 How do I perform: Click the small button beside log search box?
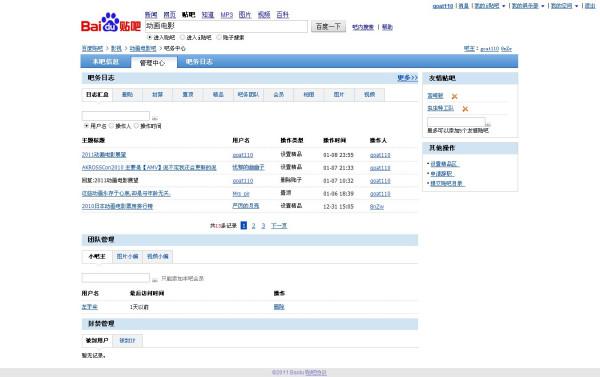point(155,118)
